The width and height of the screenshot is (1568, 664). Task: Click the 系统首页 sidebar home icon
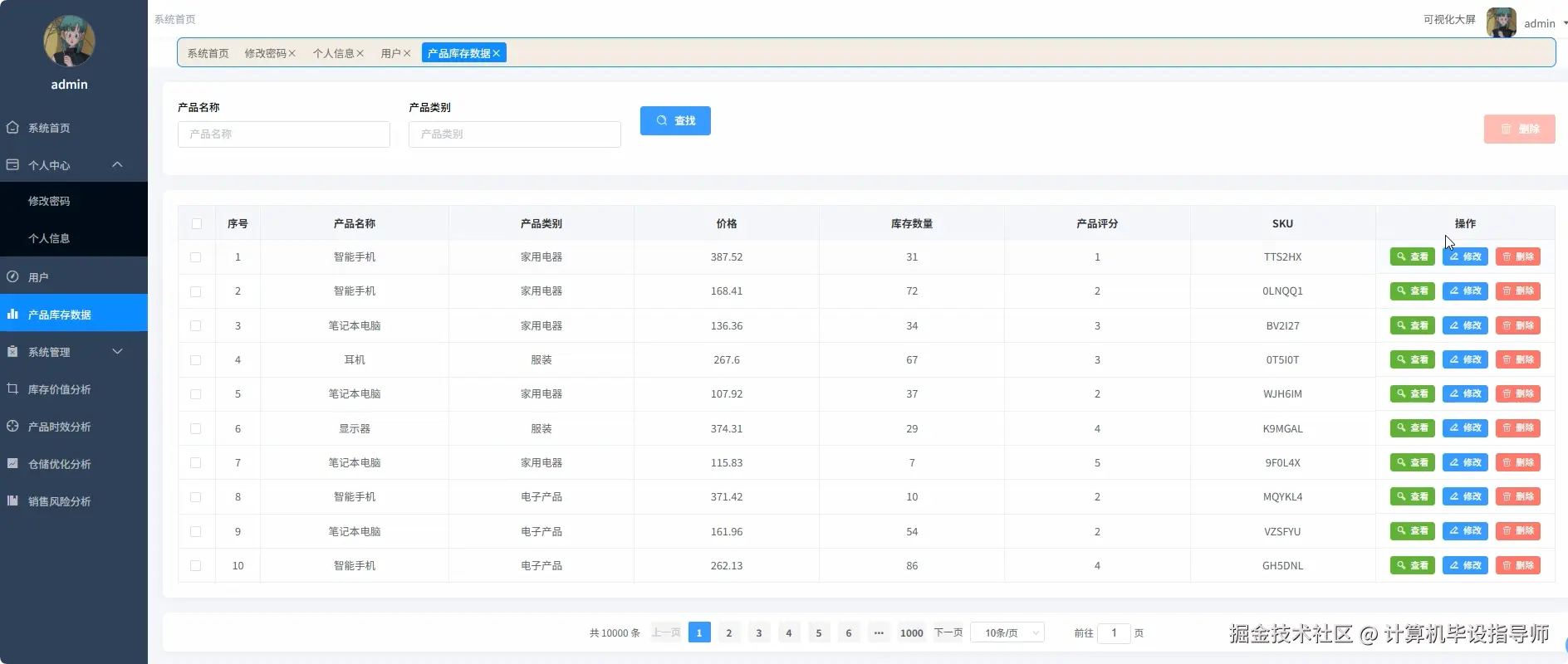12,128
